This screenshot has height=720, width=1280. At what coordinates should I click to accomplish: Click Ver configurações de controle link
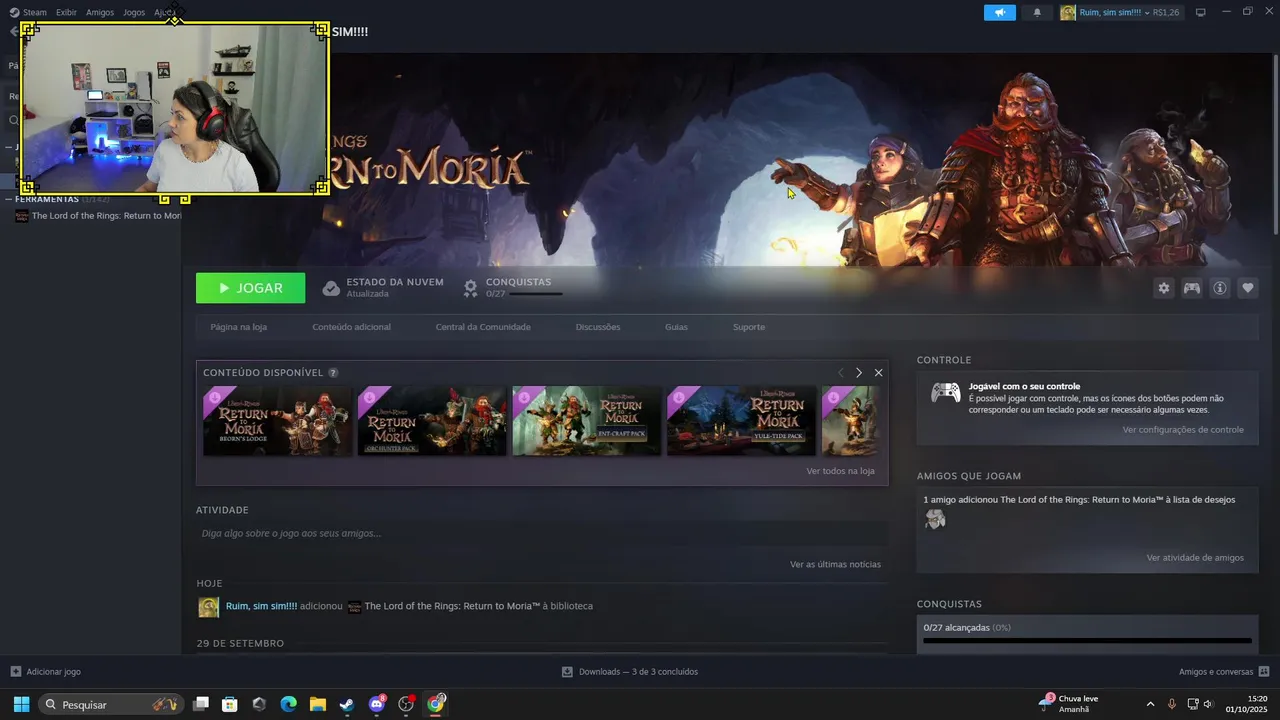click(x=1183, y=430)
